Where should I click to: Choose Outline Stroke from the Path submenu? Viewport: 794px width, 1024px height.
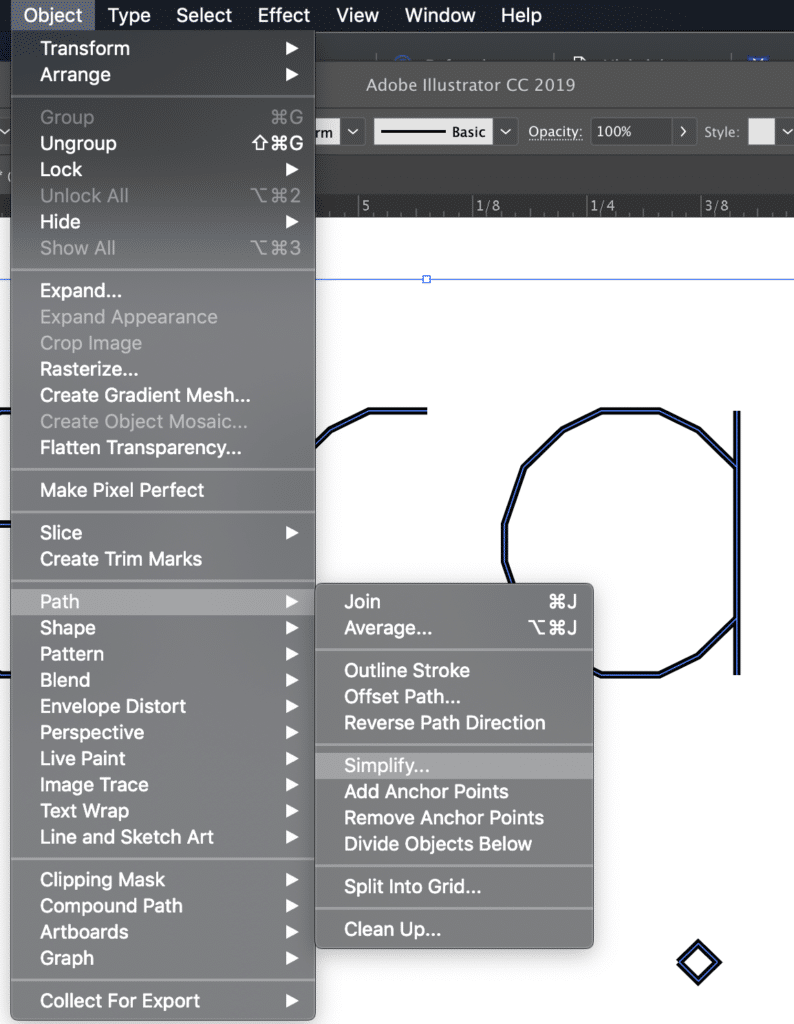tap(454, 671)
